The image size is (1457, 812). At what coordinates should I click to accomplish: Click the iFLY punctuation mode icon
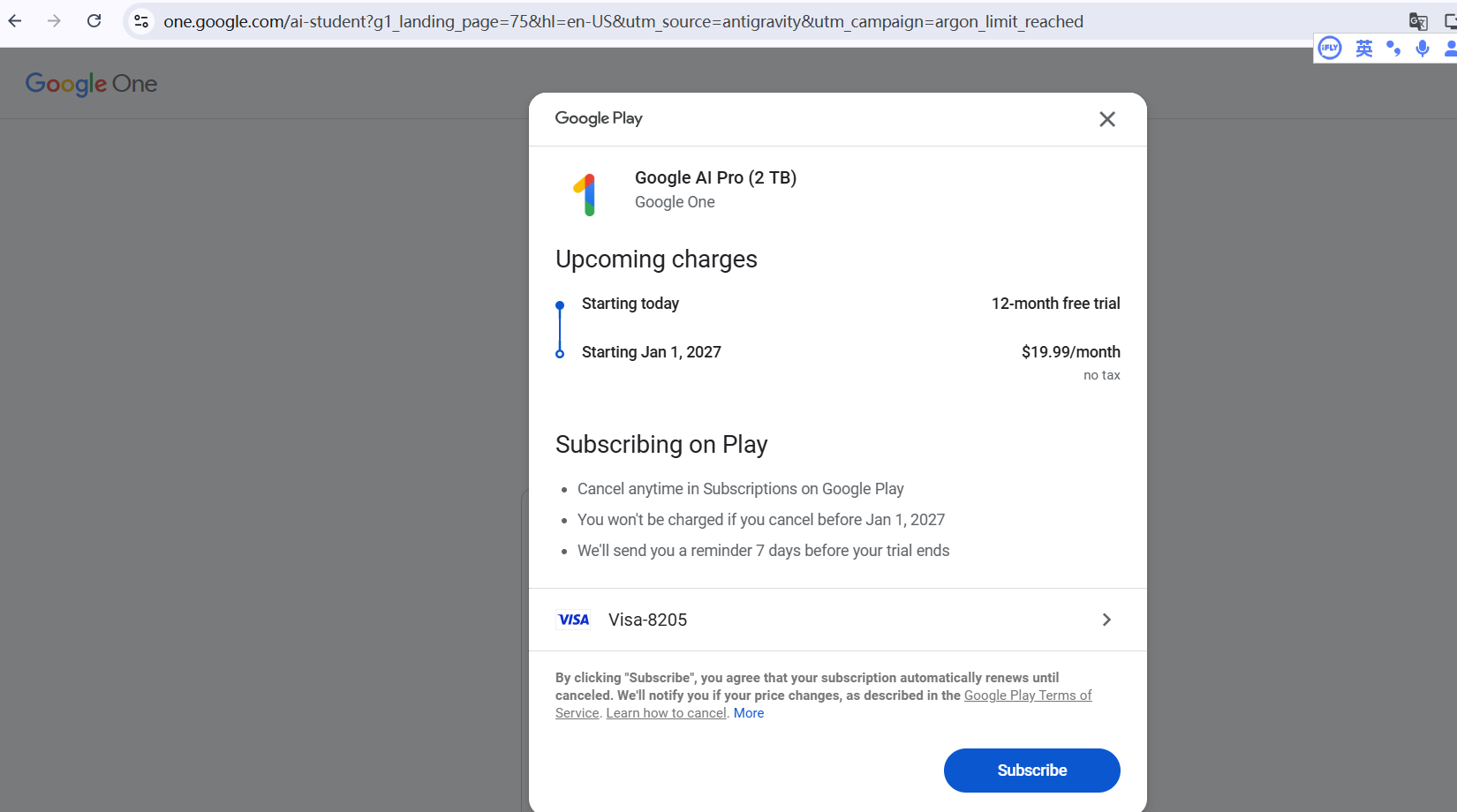click(1393, 49)
